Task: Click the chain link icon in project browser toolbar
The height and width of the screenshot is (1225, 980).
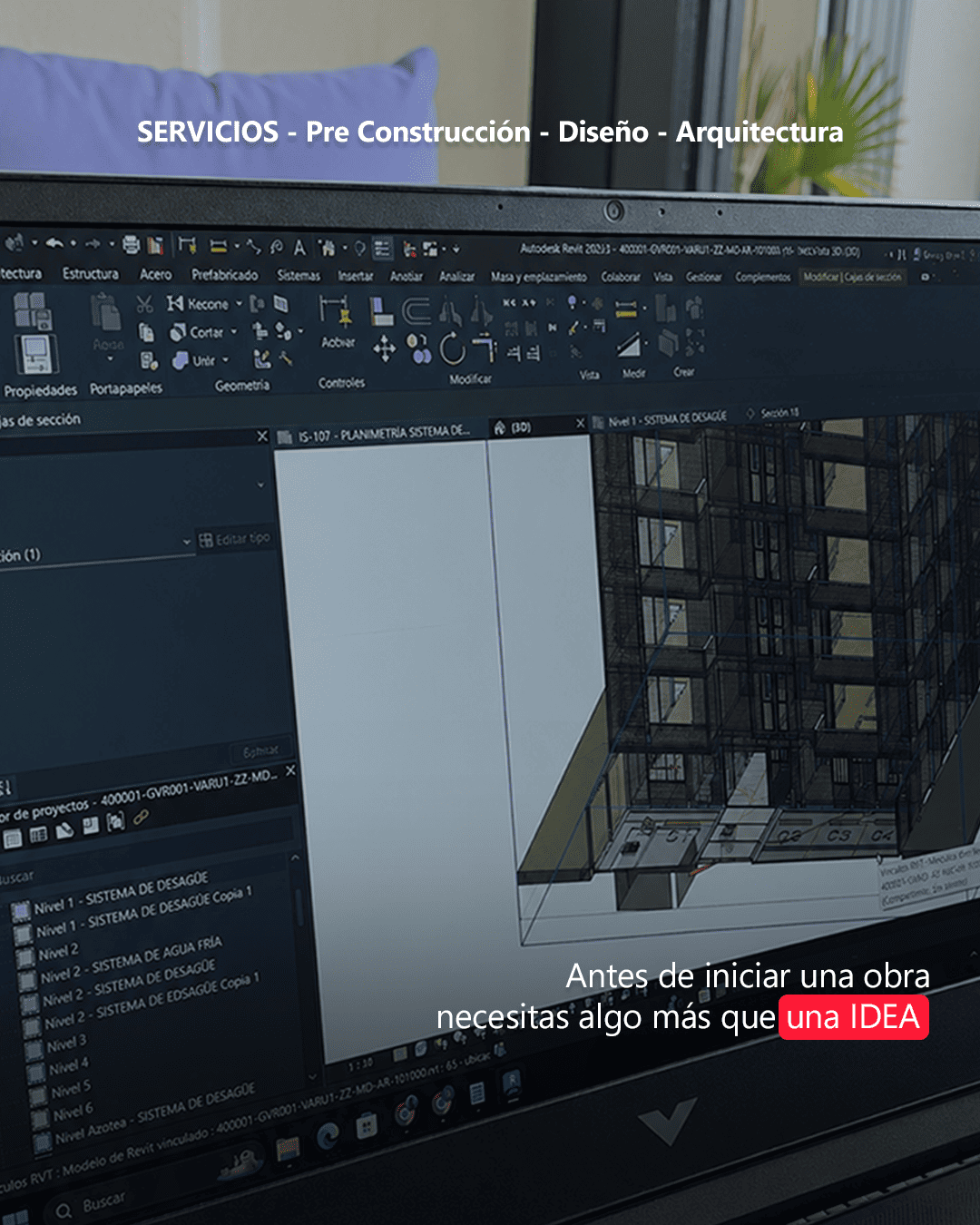Action: (x=141, y=818)
